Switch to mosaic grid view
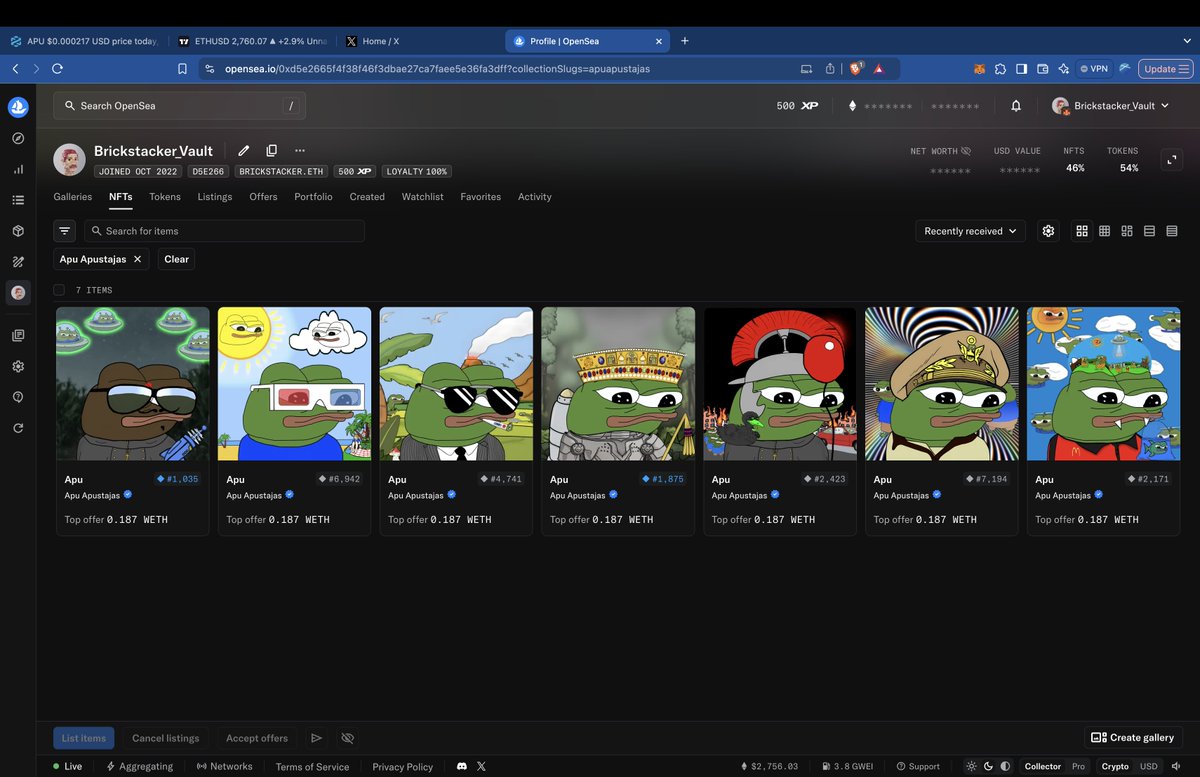 (1127, 231)
